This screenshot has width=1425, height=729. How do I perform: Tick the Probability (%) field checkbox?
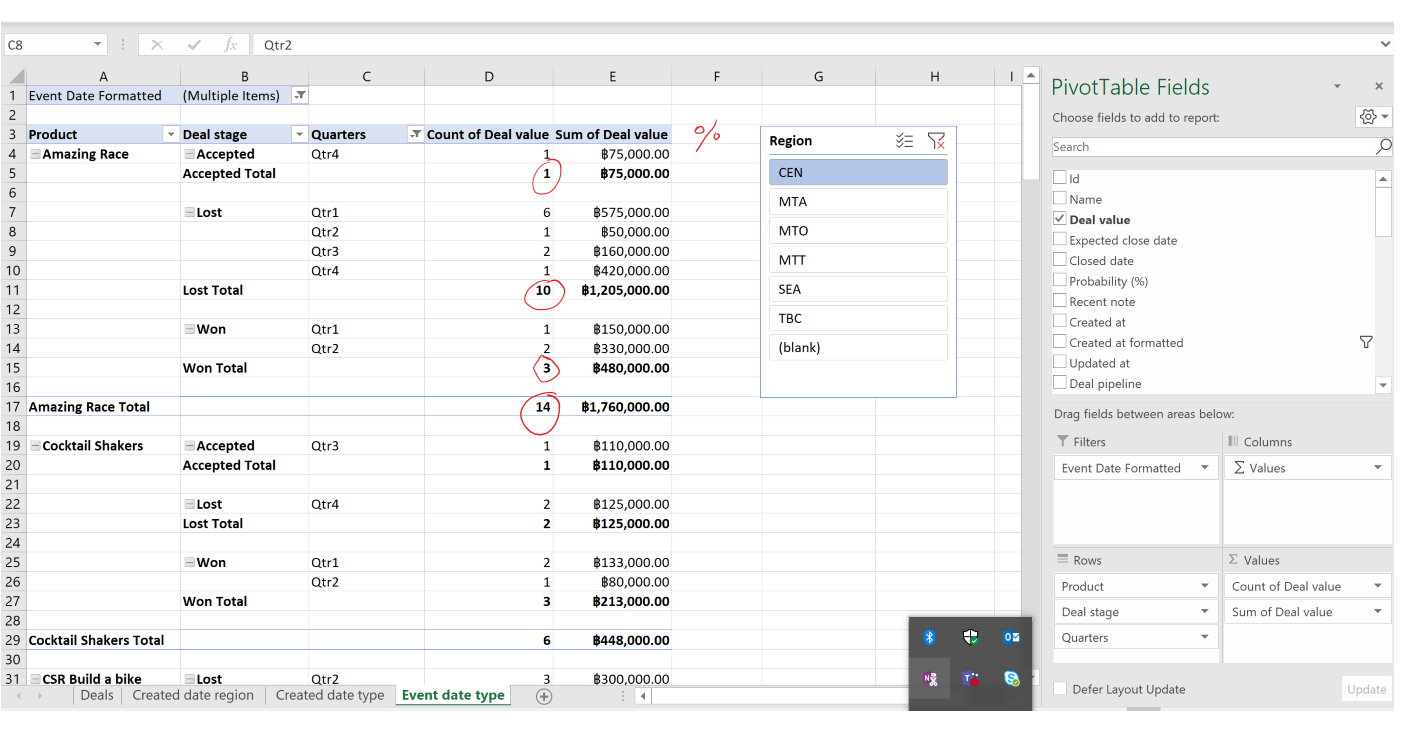tap(1060, 281)
